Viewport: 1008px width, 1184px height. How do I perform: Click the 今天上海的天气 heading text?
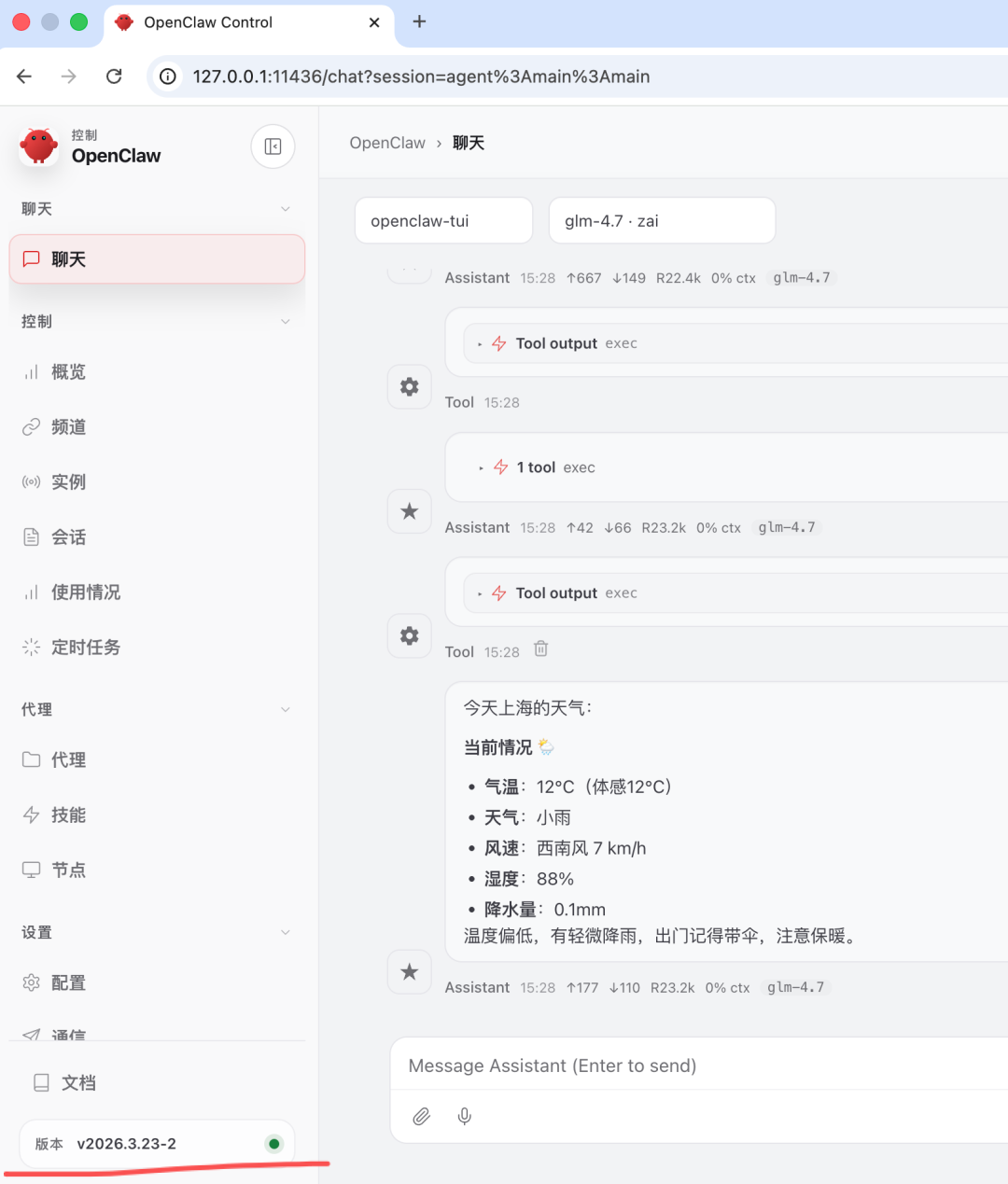click(x=528, y=708)
